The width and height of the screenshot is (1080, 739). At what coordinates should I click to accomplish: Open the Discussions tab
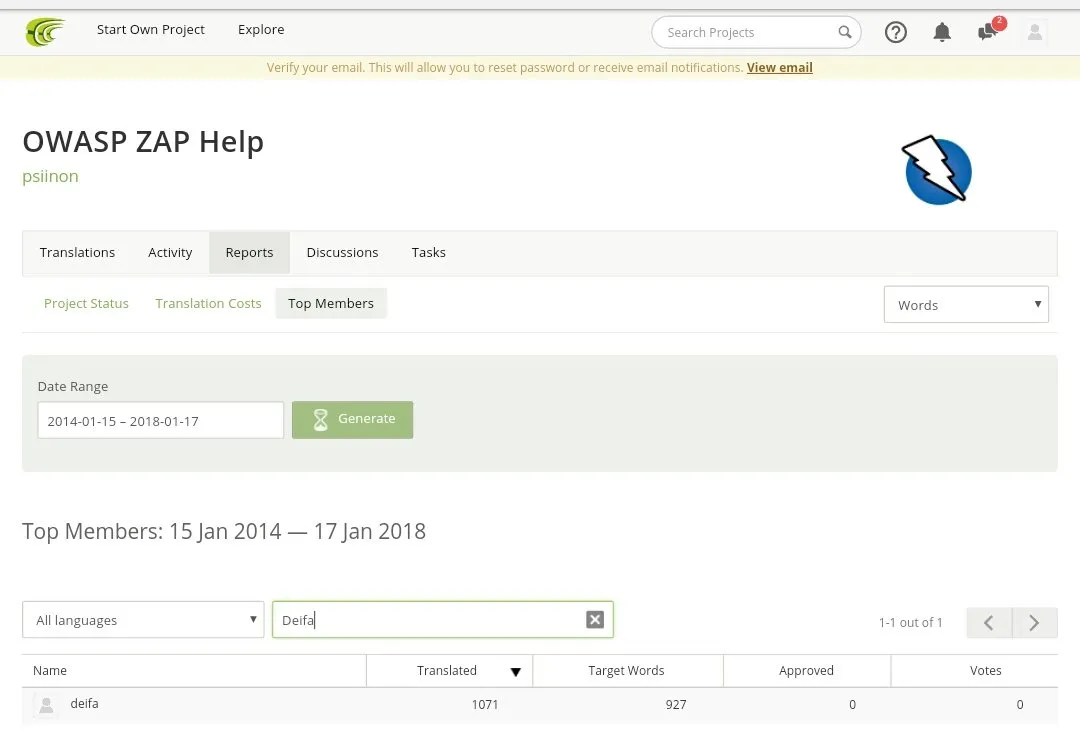point(342,253)
